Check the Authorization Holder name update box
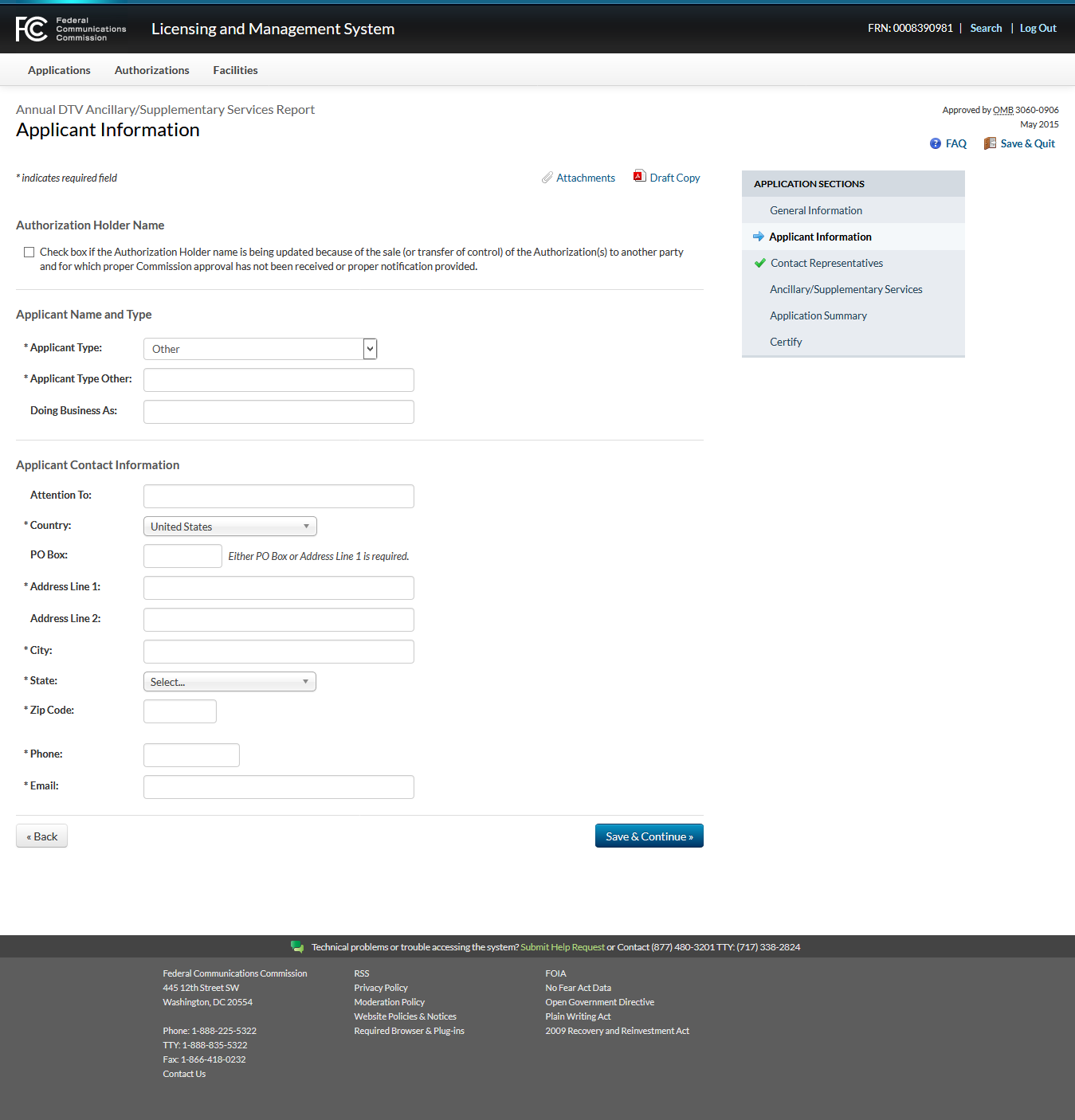This screenshot has height=1120, width=1075. pyautogui.click(x=29, y=253)
